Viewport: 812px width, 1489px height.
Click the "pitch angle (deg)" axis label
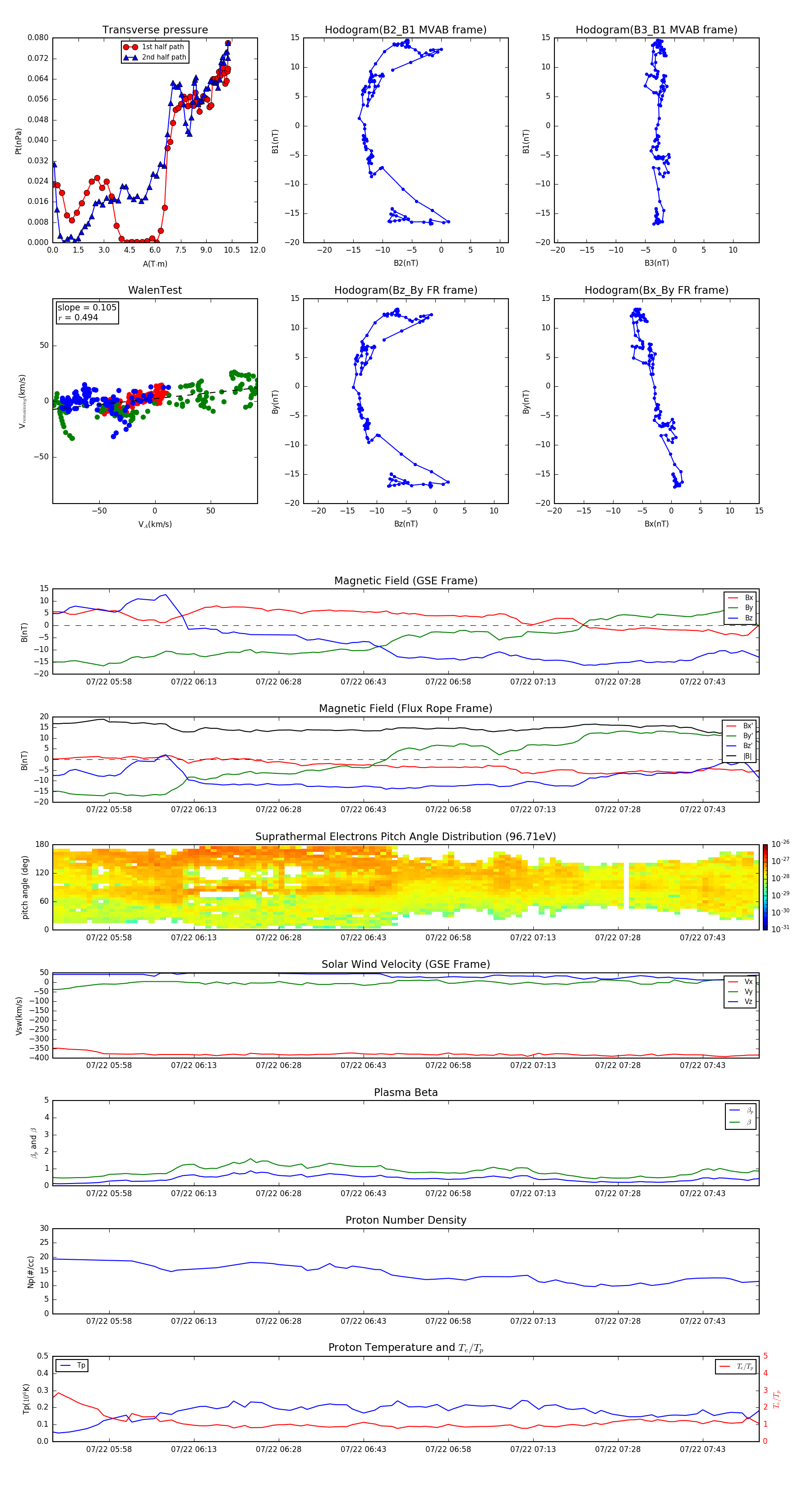click(x=25, y=887)
